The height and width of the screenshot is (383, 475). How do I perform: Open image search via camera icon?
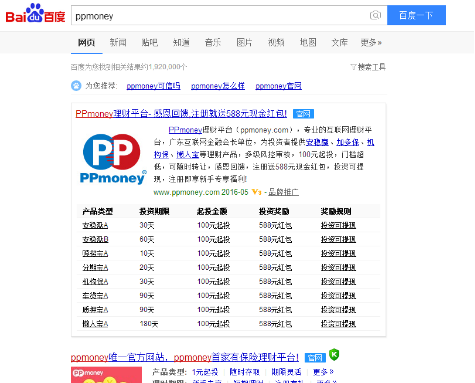(375, 15)
